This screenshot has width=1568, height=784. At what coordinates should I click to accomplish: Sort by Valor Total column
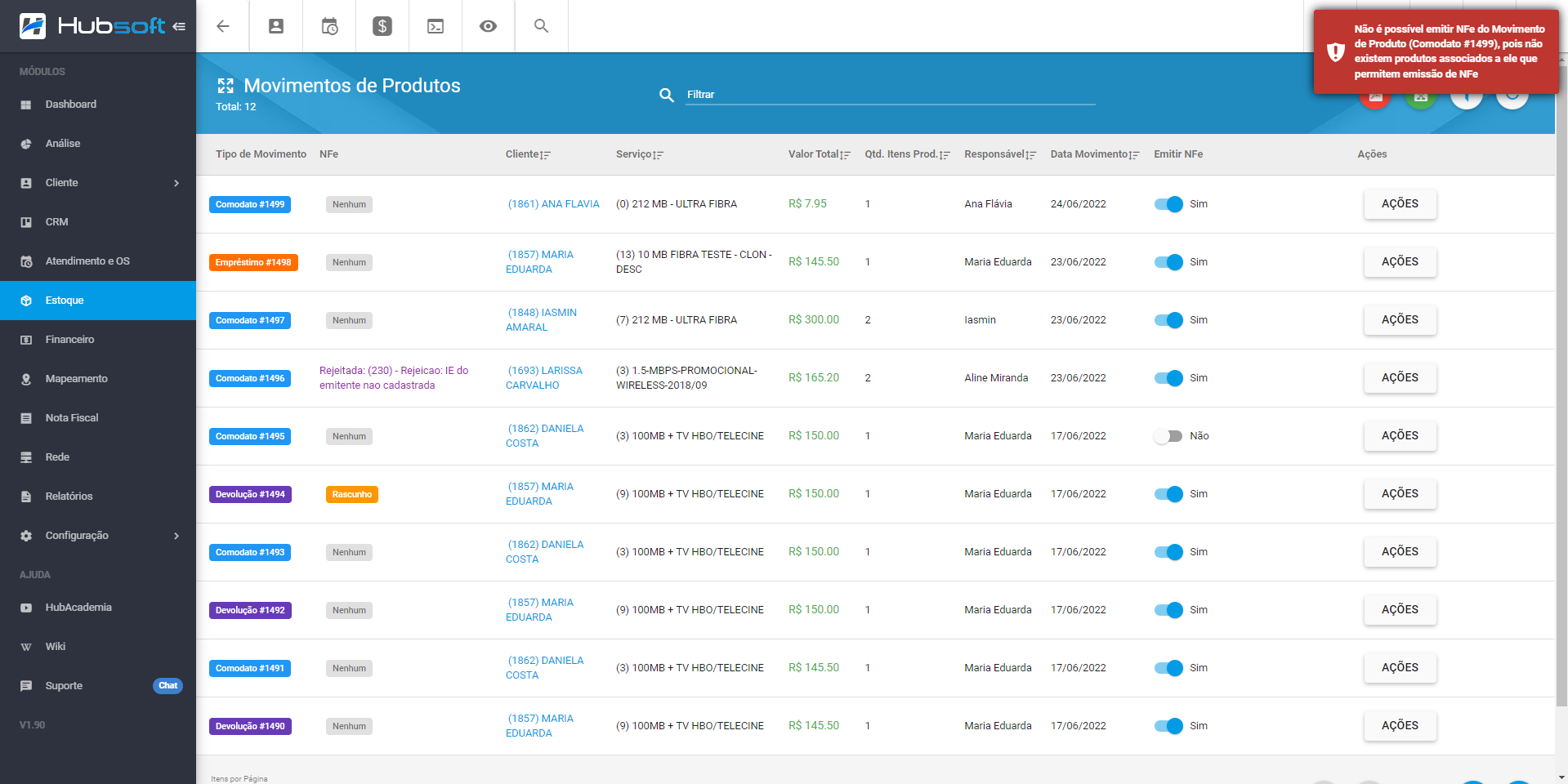819,154
